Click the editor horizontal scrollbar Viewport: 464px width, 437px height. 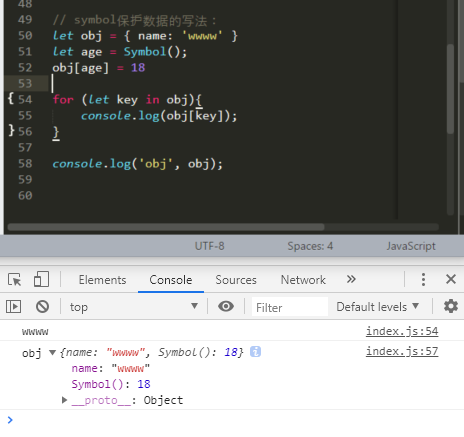coord(166,227)
